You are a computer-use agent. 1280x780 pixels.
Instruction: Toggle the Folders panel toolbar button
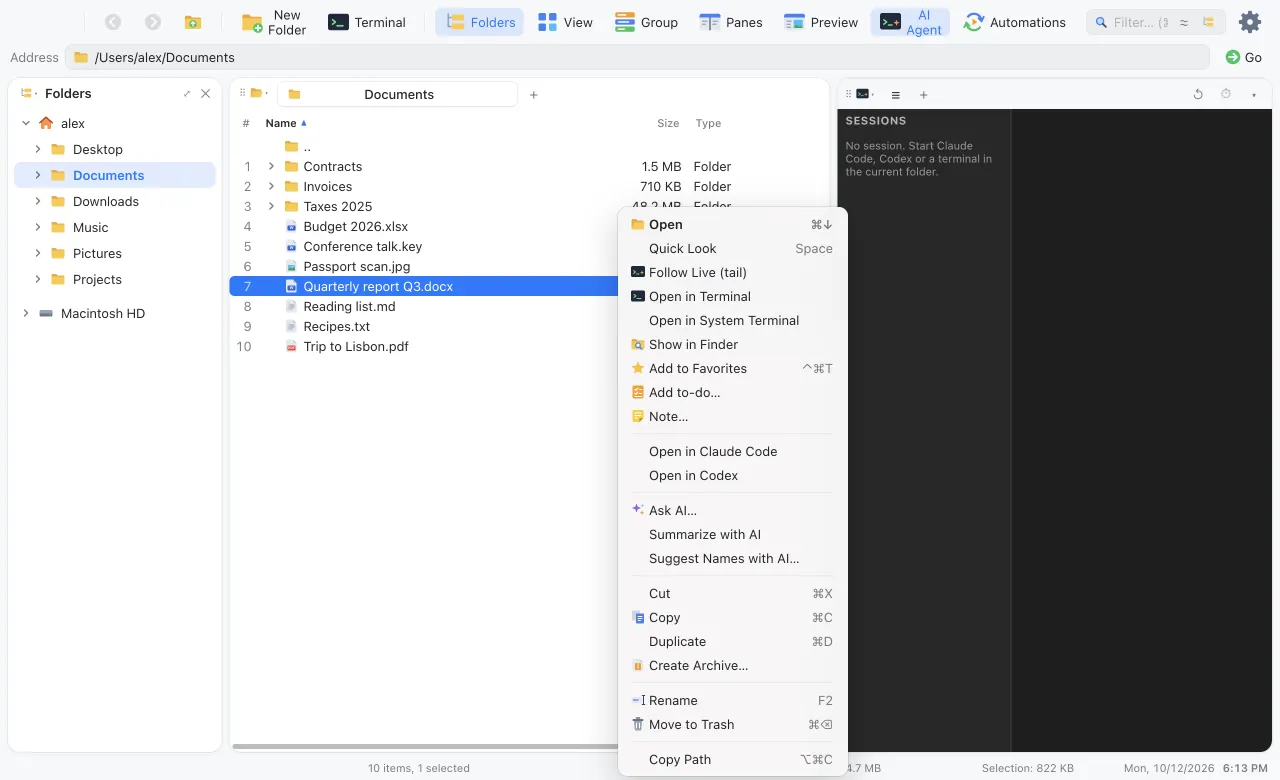pos(480,22)
